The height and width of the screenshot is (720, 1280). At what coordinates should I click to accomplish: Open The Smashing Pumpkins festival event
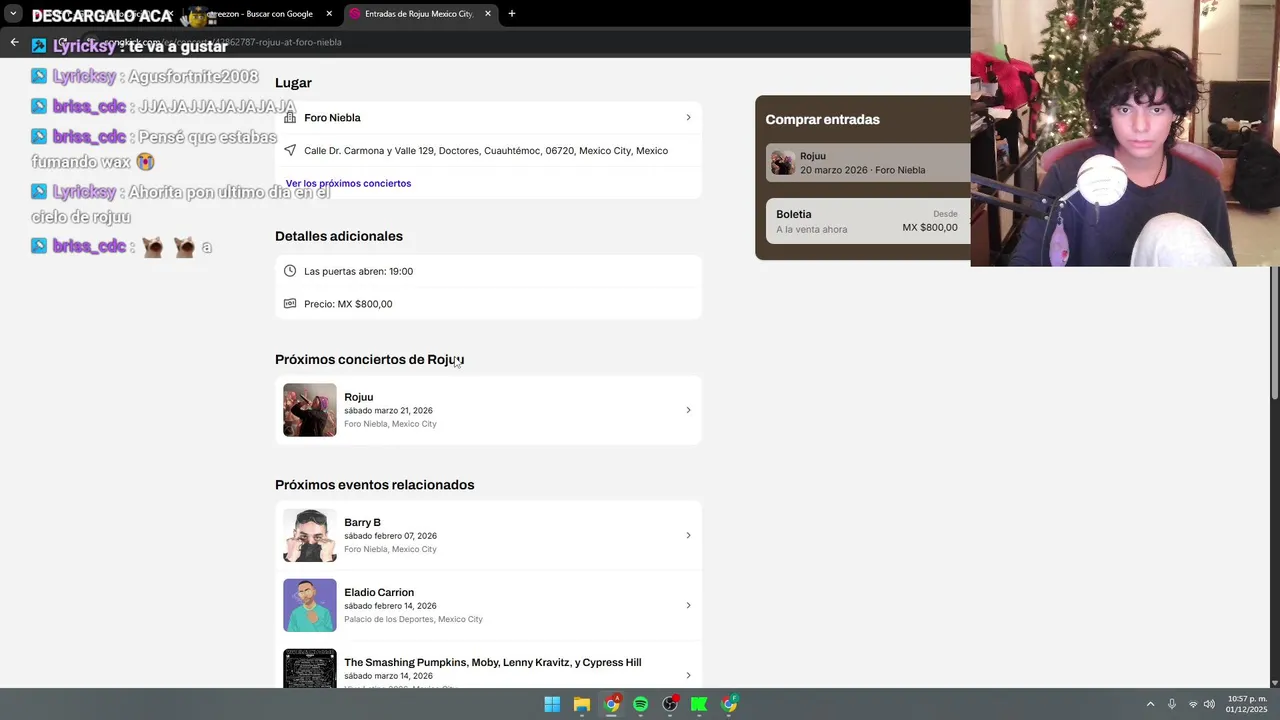coord(488,665)
